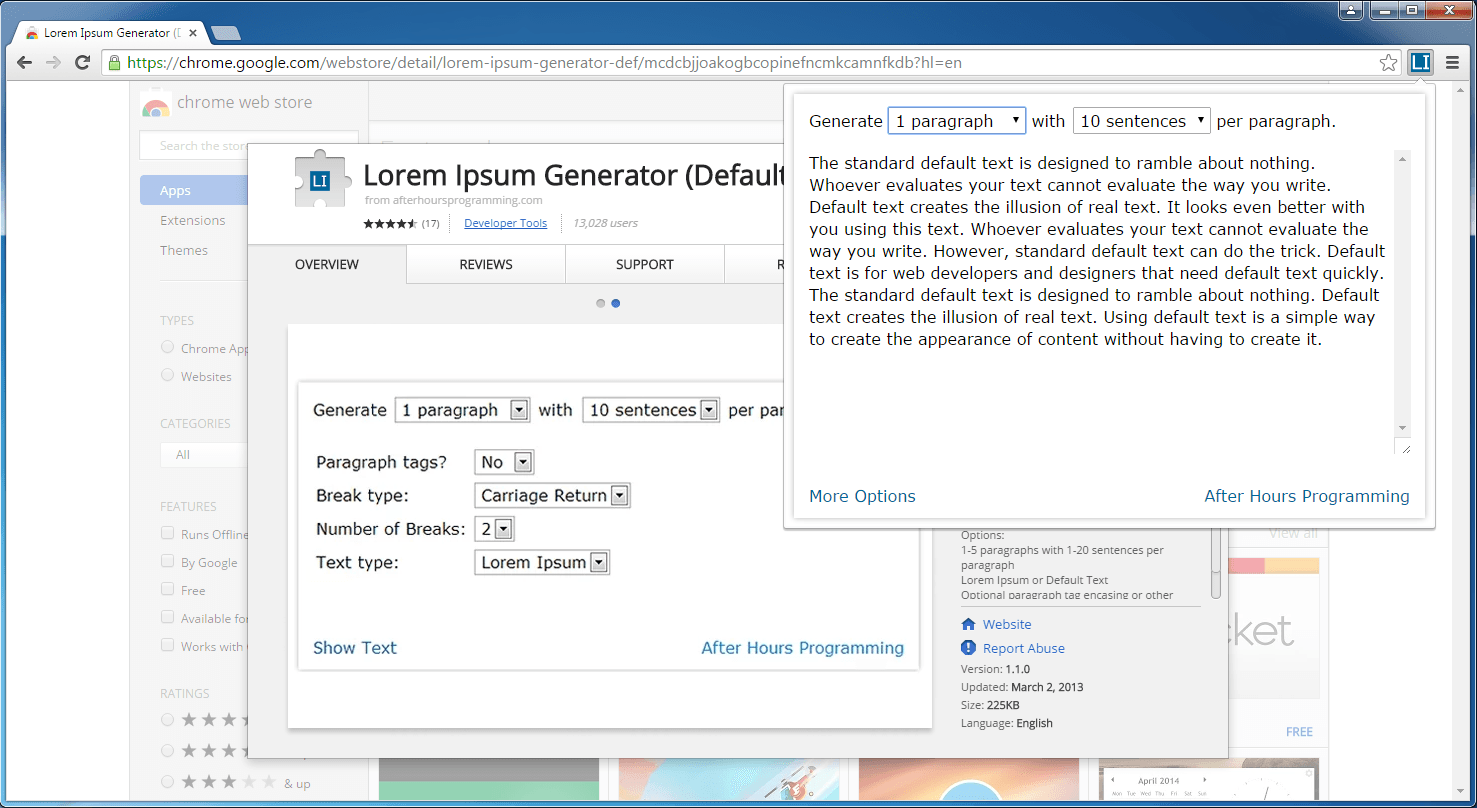Select the Websites radio button
This screenshot has width=1477, height=808.
coord(167,375)
